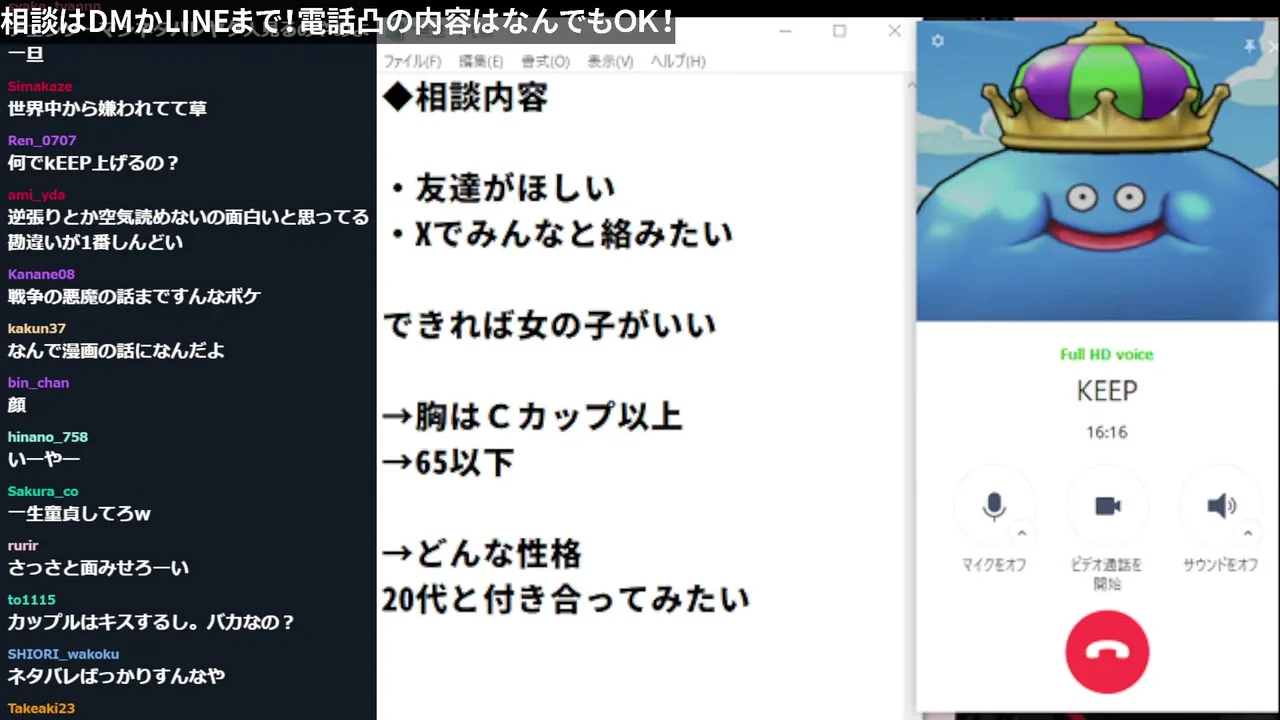Click the line ・Xでみんなと絡みたい

pyautogui.click(x=561, y=234)
